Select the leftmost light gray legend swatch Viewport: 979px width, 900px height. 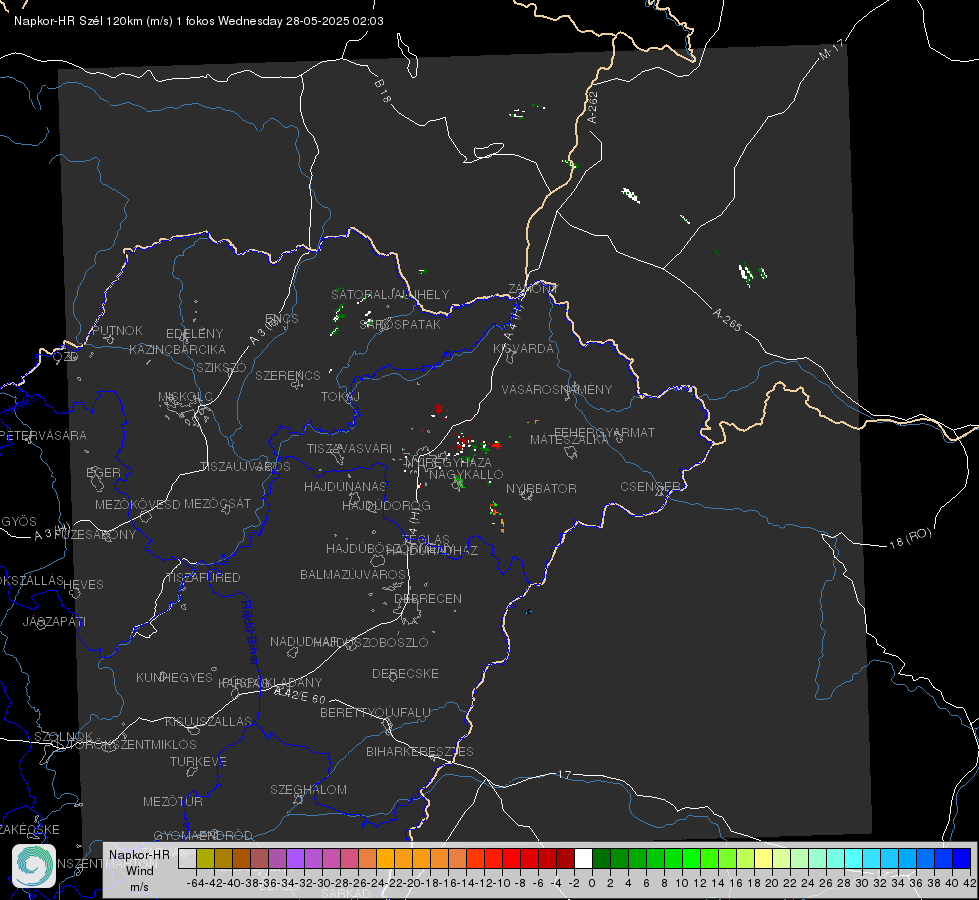click(x=187, y=859)
